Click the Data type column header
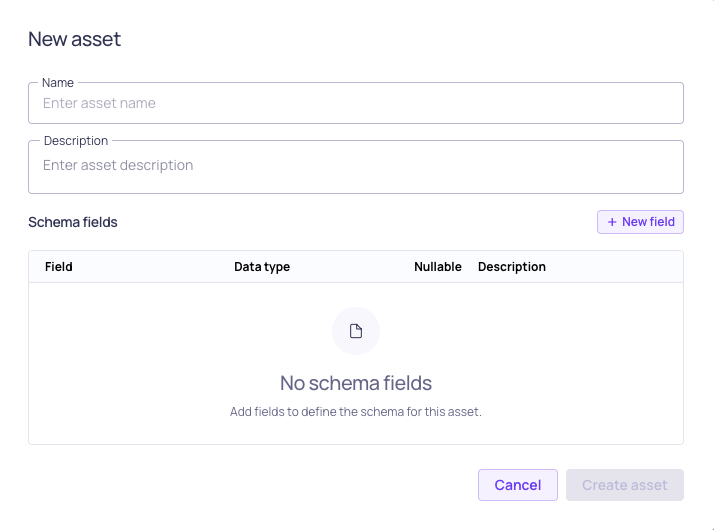The height and width of the screenshot is (530, 714). (x=262, y=267)
